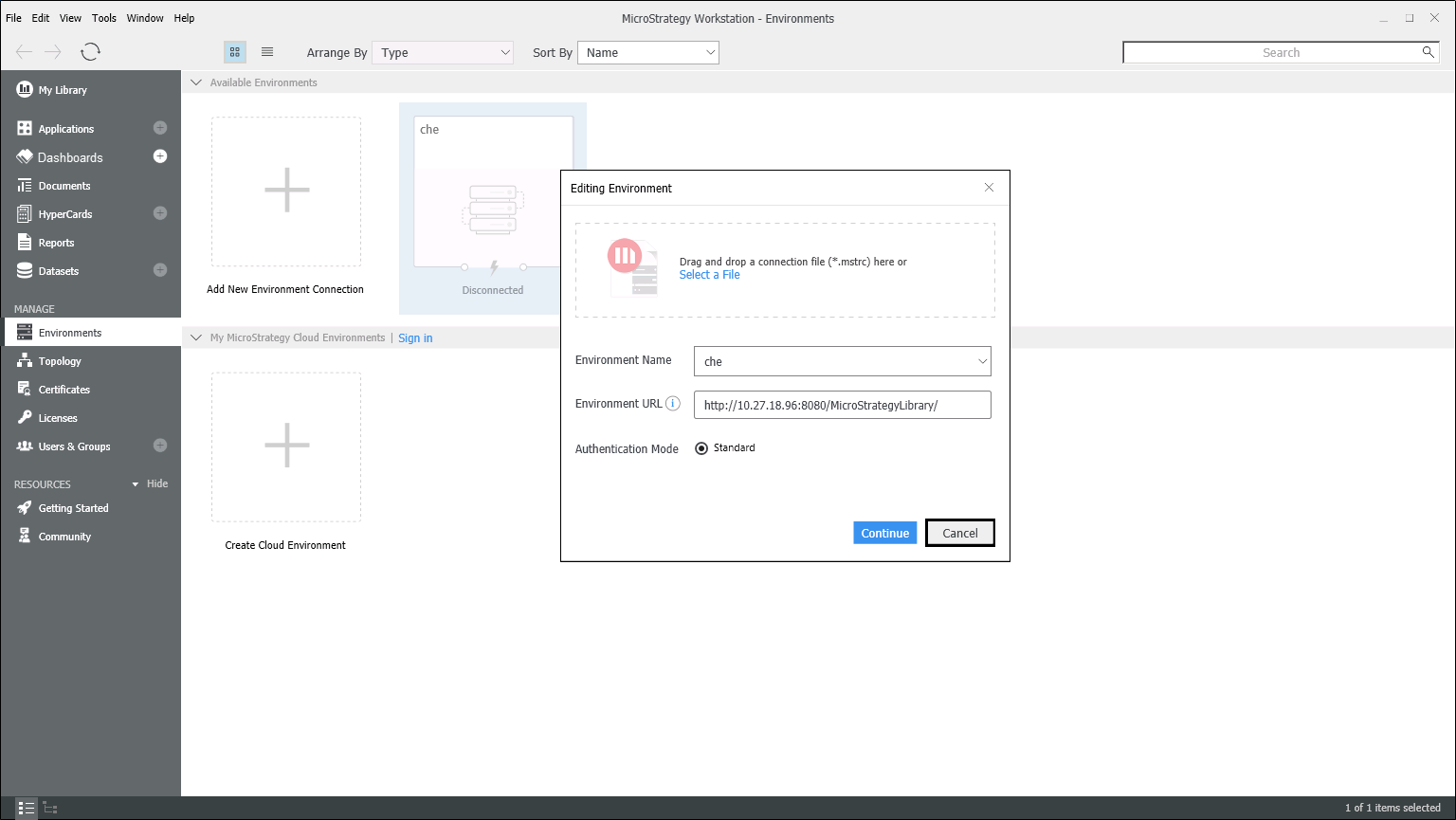1456x820 pixels.
Task: Click the '1 of 1 items selected' status text
Action: (1392, 808)
